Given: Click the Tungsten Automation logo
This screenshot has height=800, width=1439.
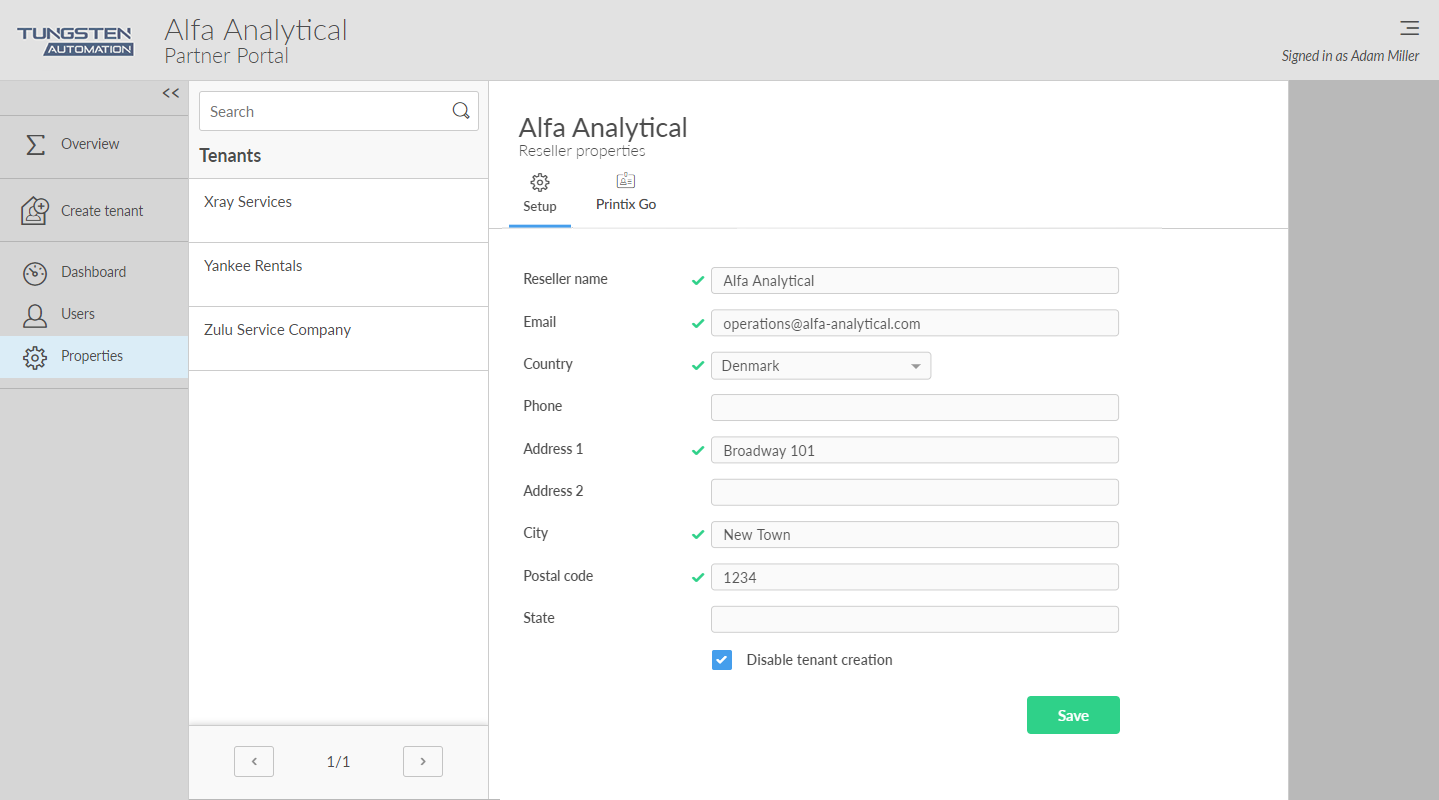Looking at the screenshot, I should pos(76,41).
